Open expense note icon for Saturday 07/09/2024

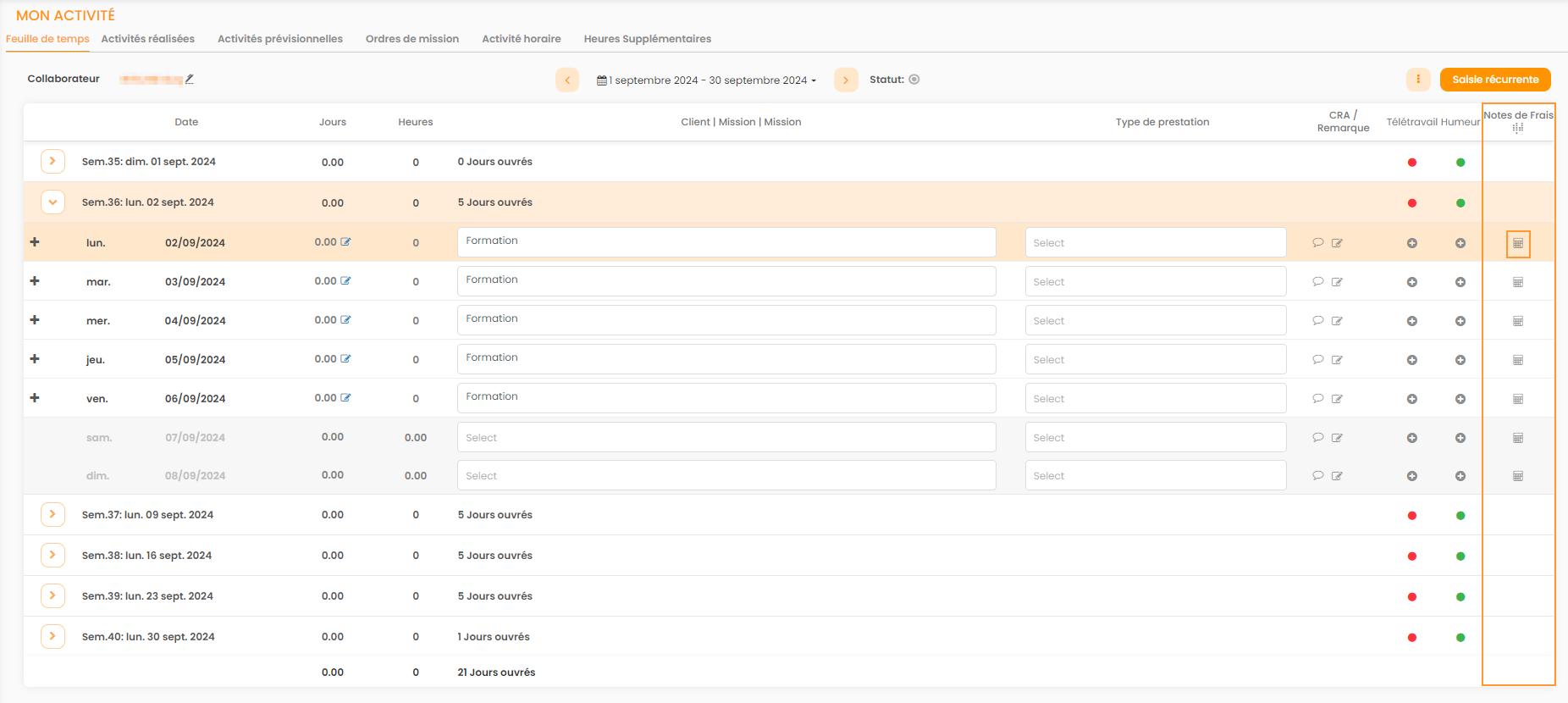tap(1518, 438)
